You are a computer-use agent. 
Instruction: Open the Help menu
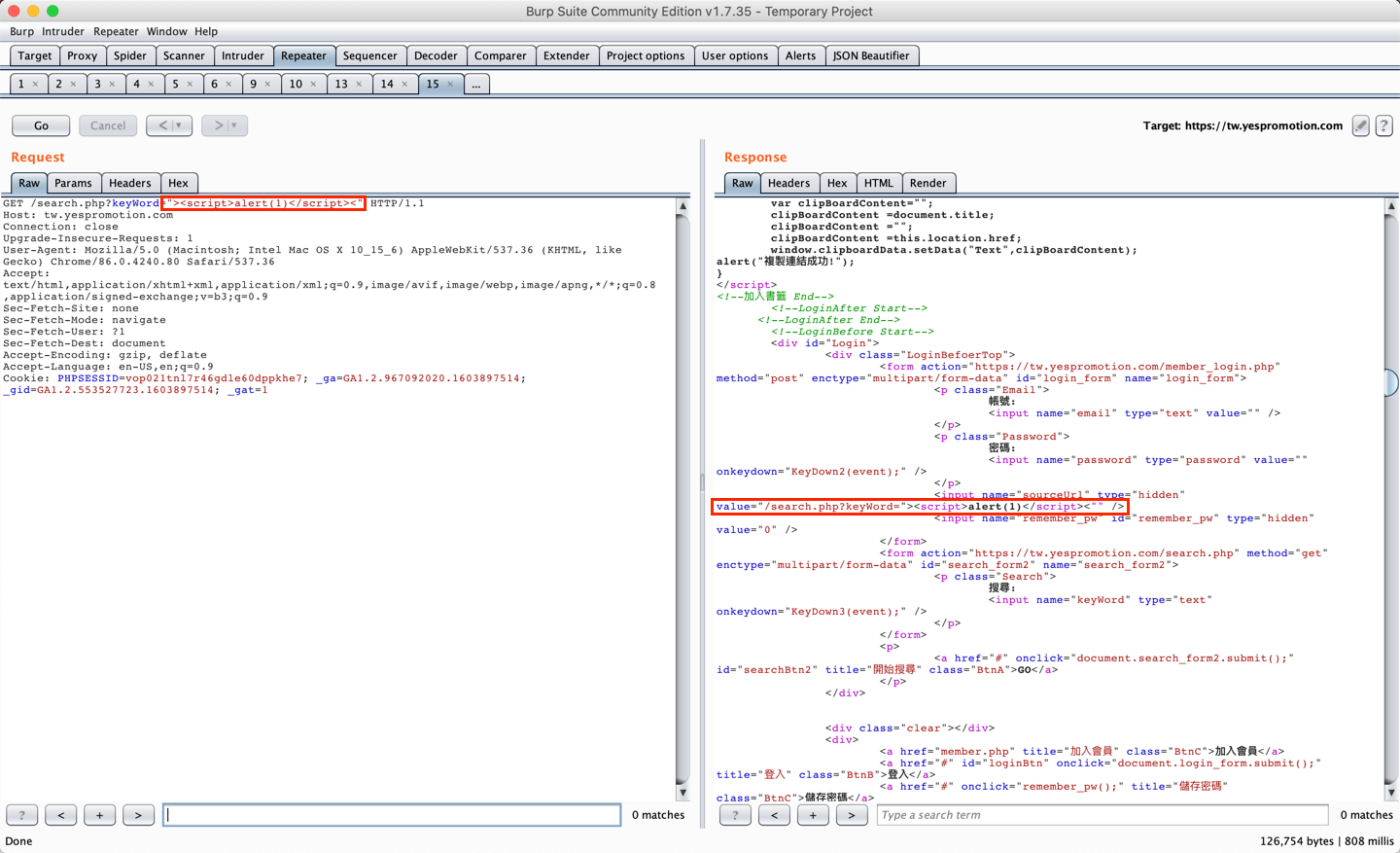point(206,31)
